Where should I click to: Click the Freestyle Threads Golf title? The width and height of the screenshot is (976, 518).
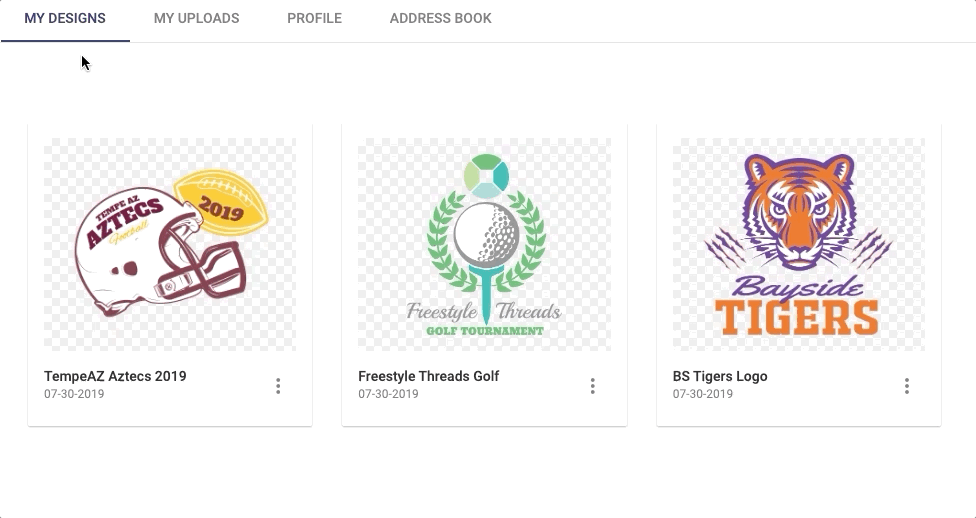click(x=428, y=377)
